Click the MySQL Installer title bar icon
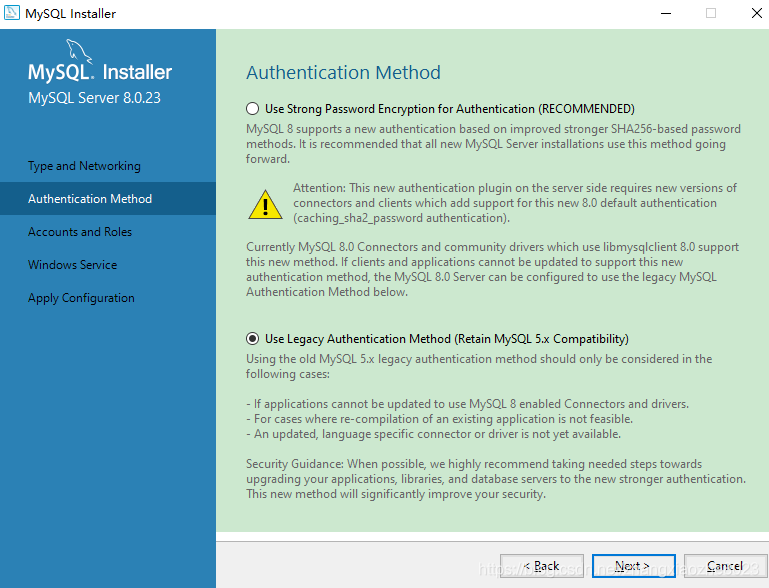769x588 pixels. [x=12, y=13]
